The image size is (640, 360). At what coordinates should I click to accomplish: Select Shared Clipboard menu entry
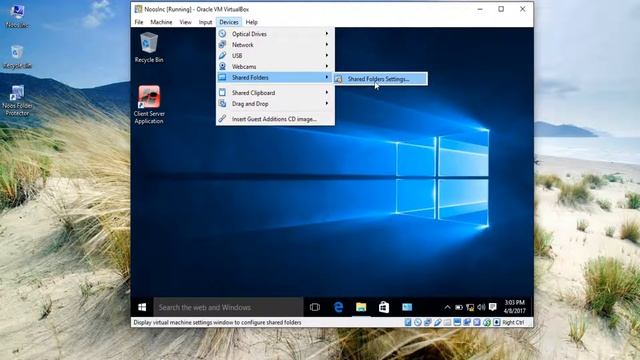tap(276, 93)
